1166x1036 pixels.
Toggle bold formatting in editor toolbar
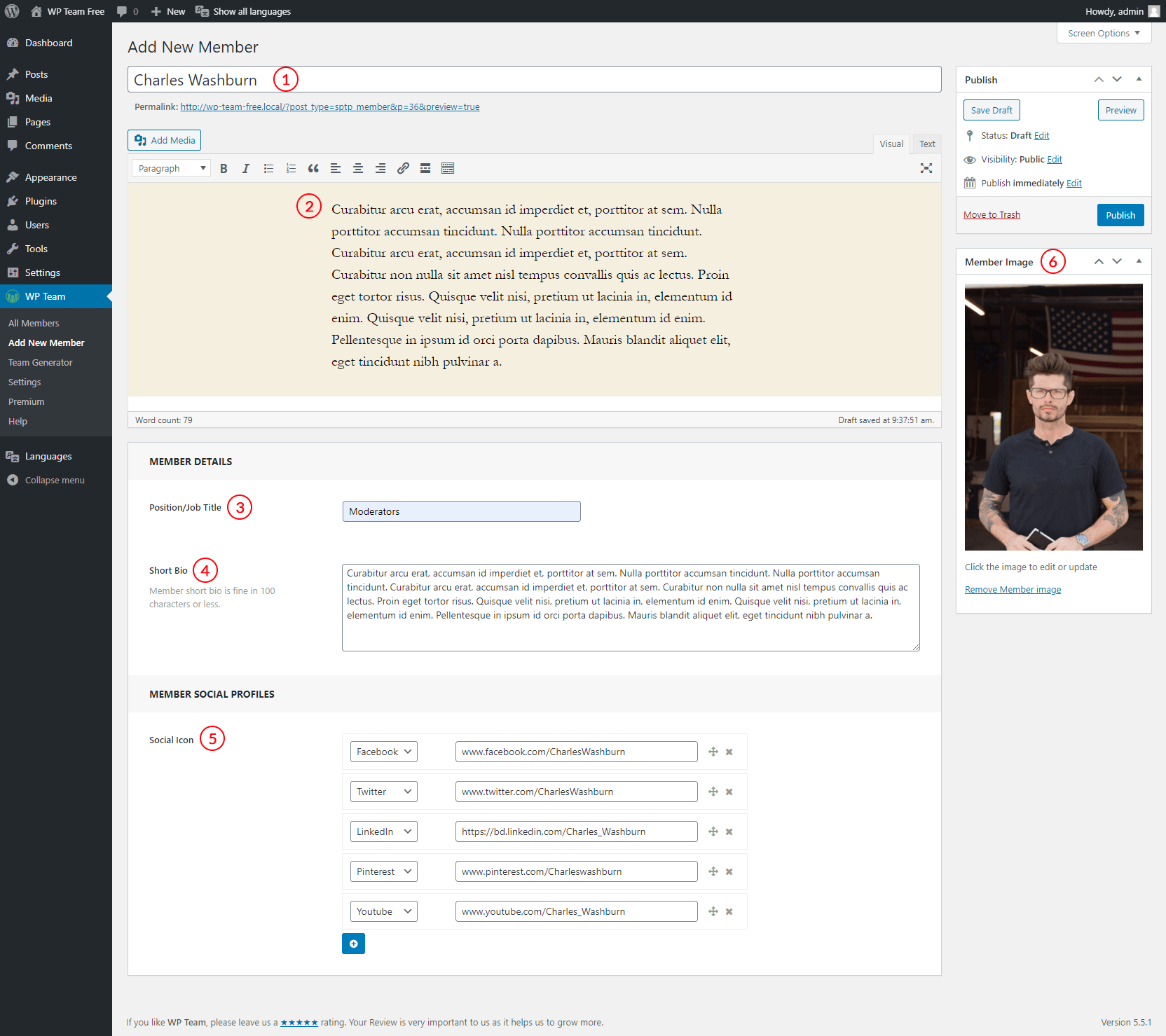point(224,168)
